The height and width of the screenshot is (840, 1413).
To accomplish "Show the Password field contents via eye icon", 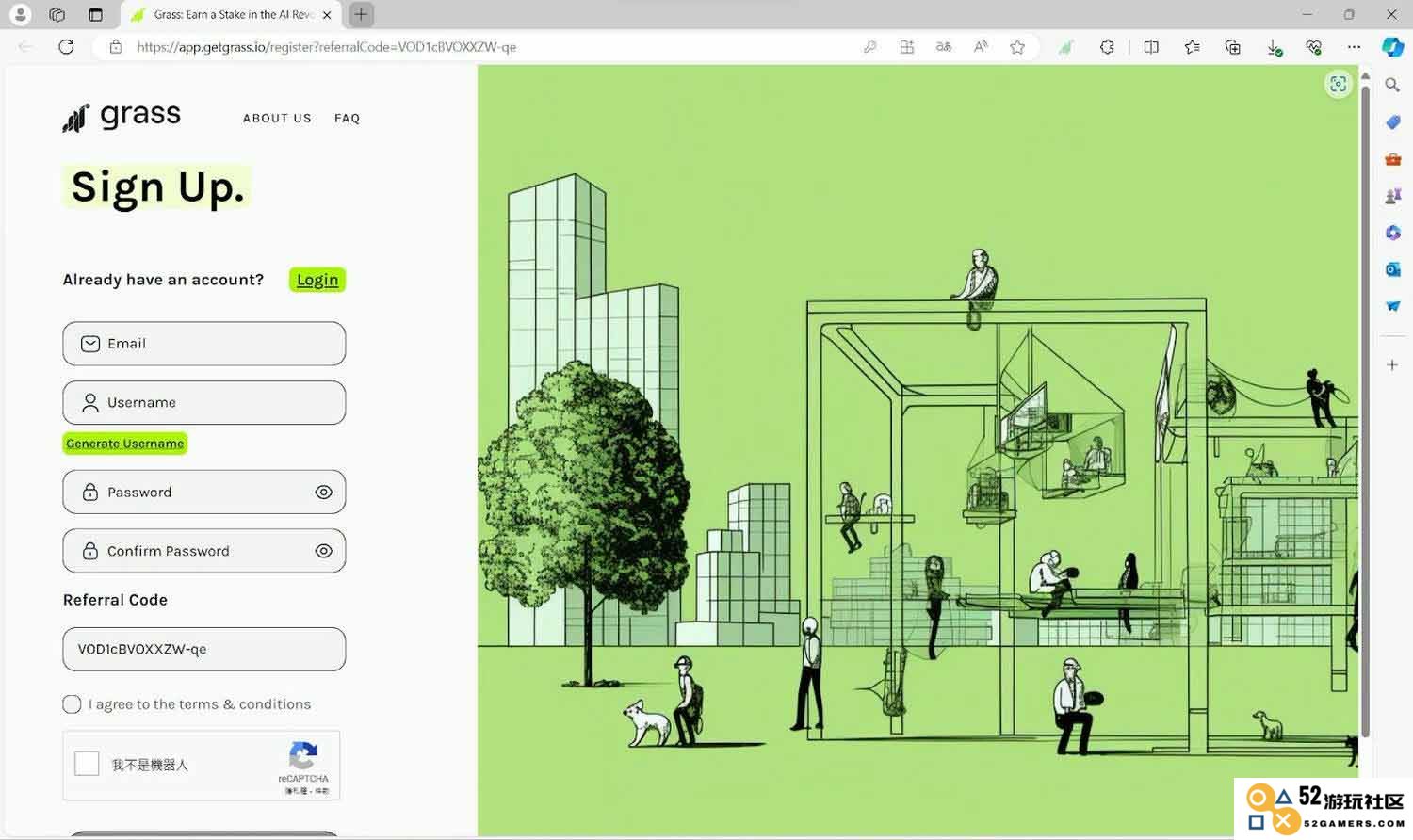I will click(323, 493).
